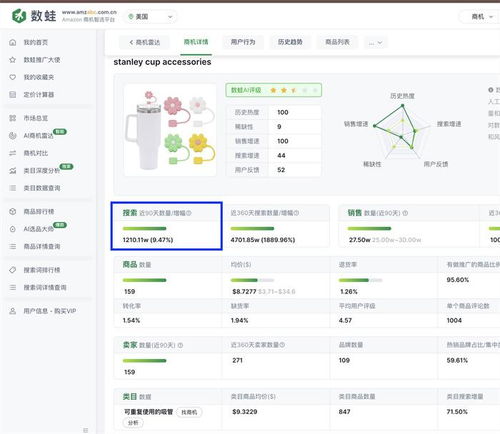Click the list icon for 搜索词详情查询
Viewport: 500px width, 434px height.
(13, 287)
